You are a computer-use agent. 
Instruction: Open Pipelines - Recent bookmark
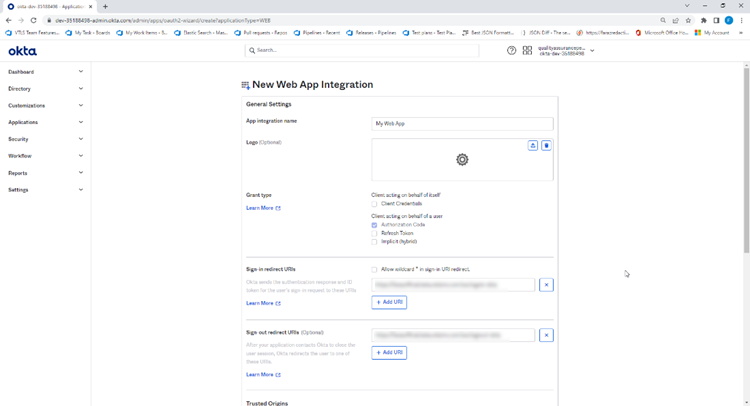click(x=317, y=33)
